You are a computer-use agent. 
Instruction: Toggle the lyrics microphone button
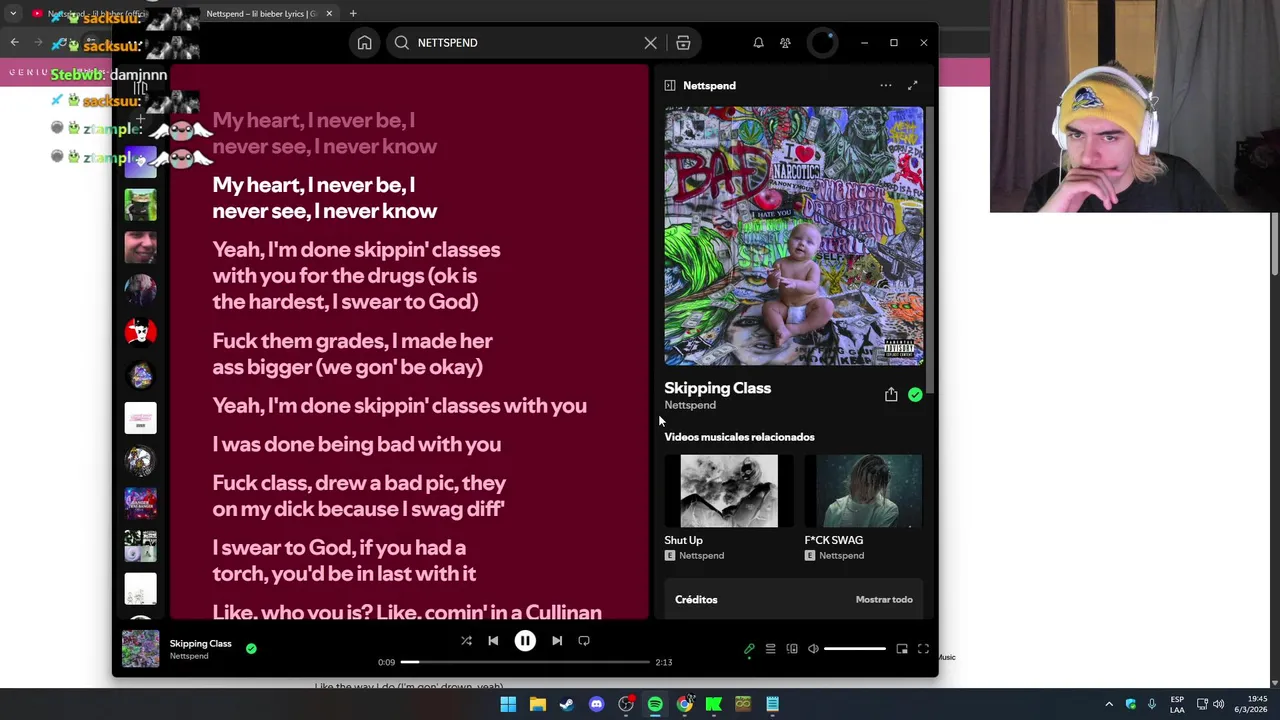click(749, 649)
